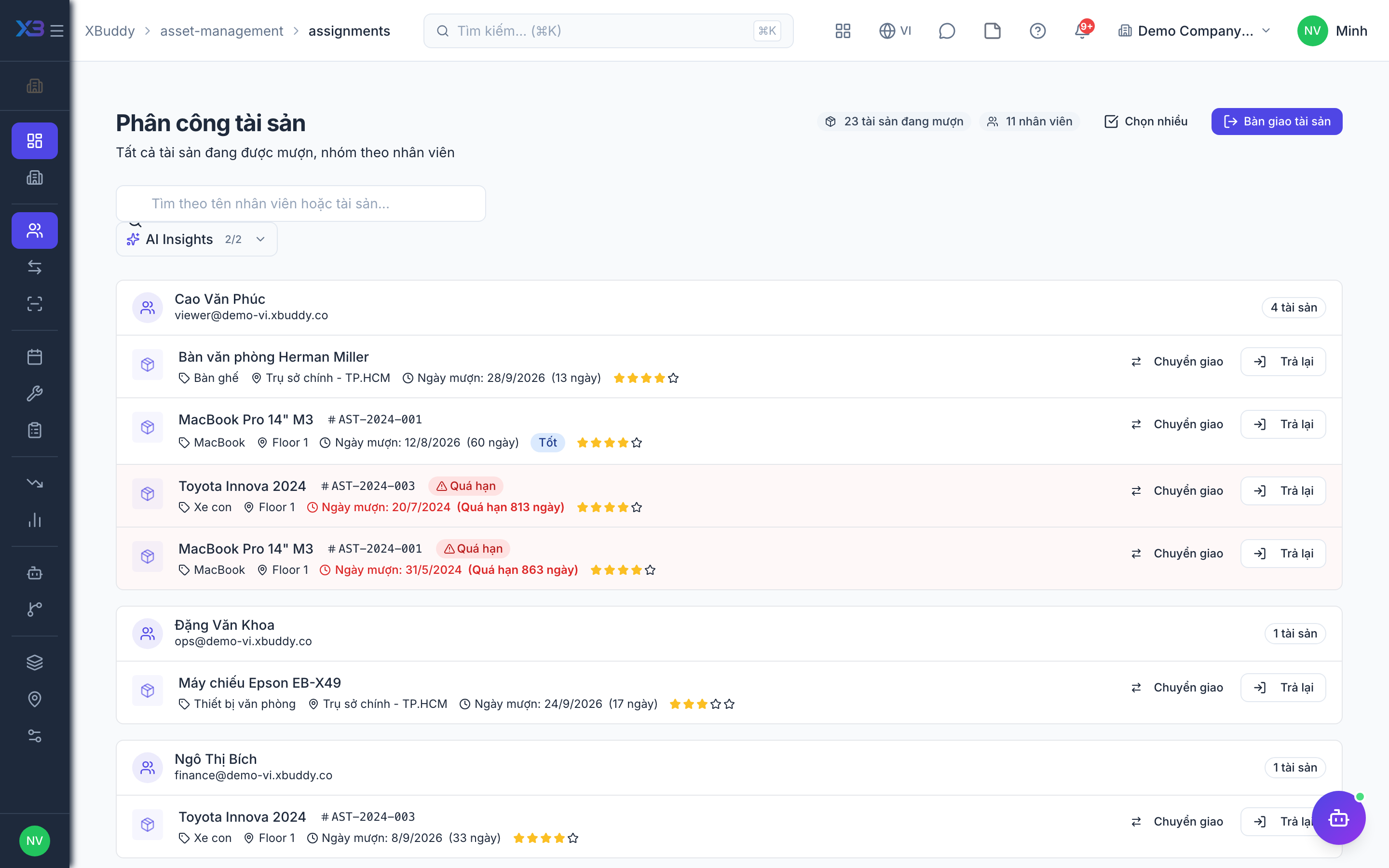Image resolution: width=1389 pixels, height=868 pixels.
Task: Click Chuyển giao for Máy chiếu Epson EB-X49
Action: (1177, 687)
